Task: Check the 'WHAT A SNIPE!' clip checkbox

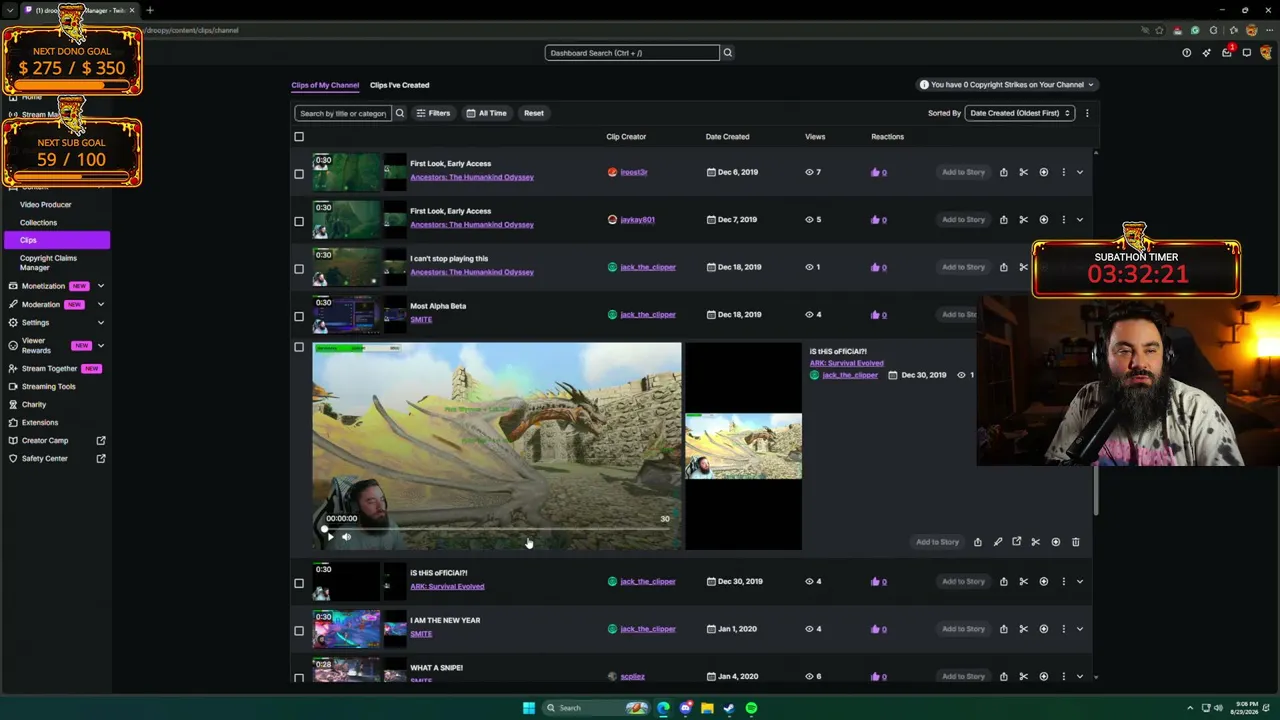Action: tap(299, 678)
